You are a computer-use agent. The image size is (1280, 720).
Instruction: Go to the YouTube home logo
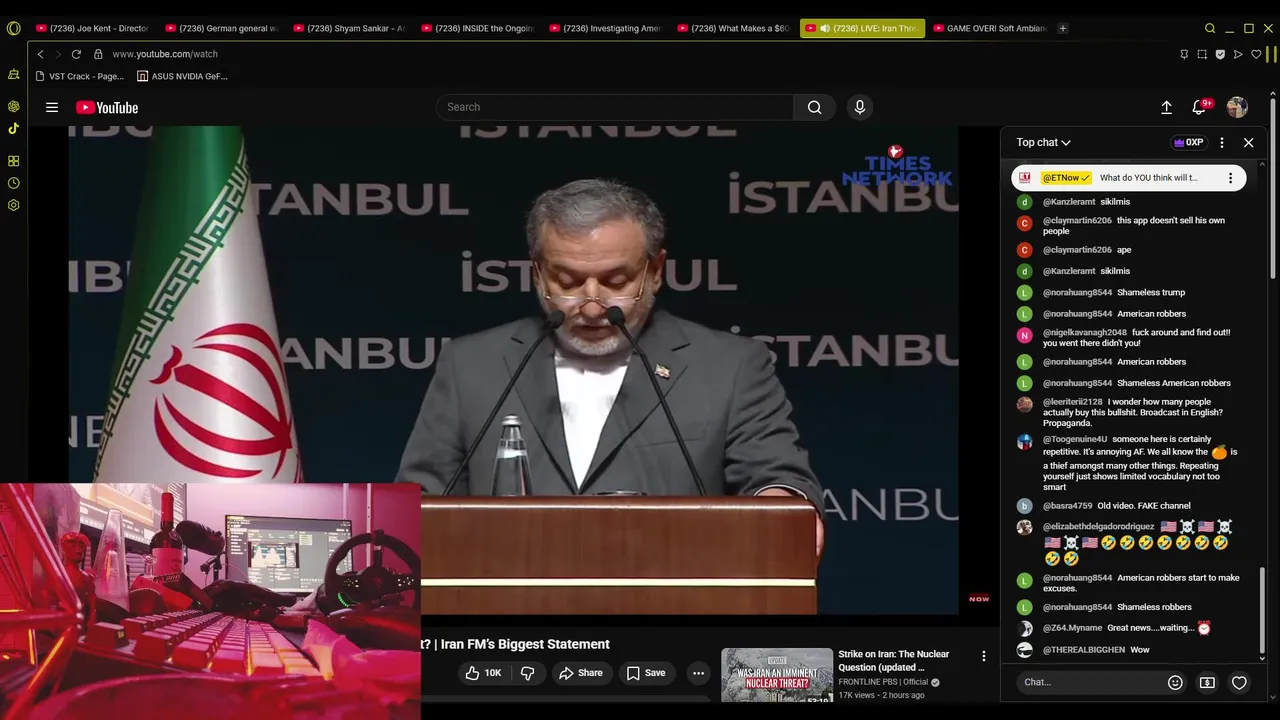click(x=107, y=107)
